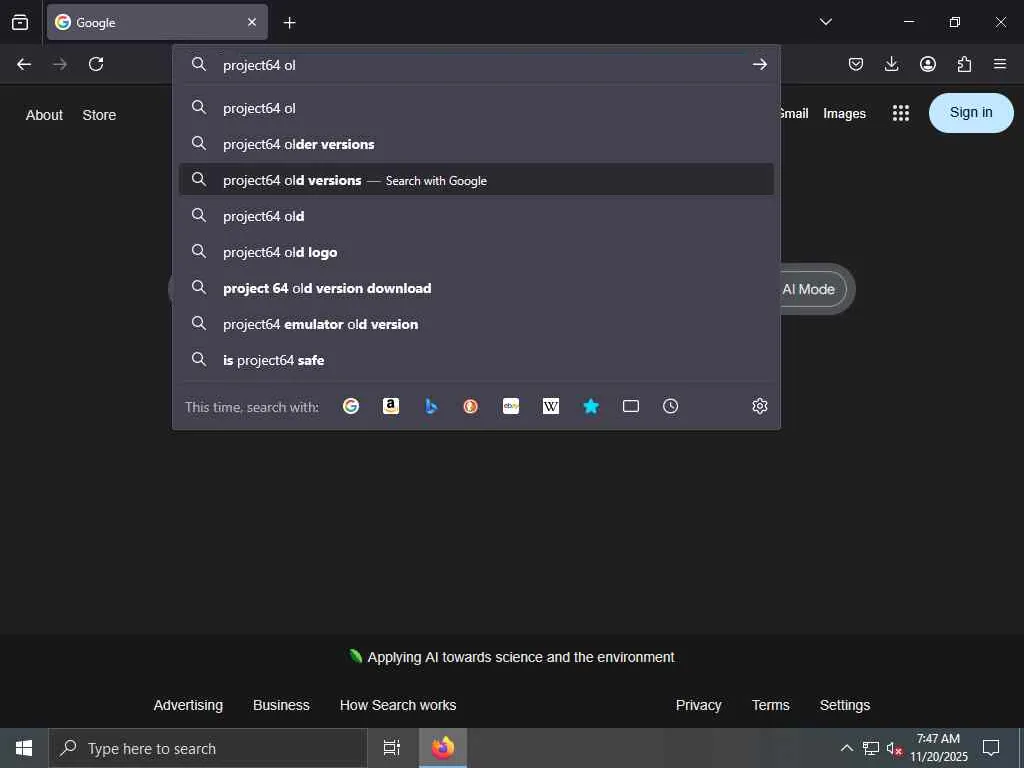Click the go arrow in address bar
1024x768 pixels.
760,64
